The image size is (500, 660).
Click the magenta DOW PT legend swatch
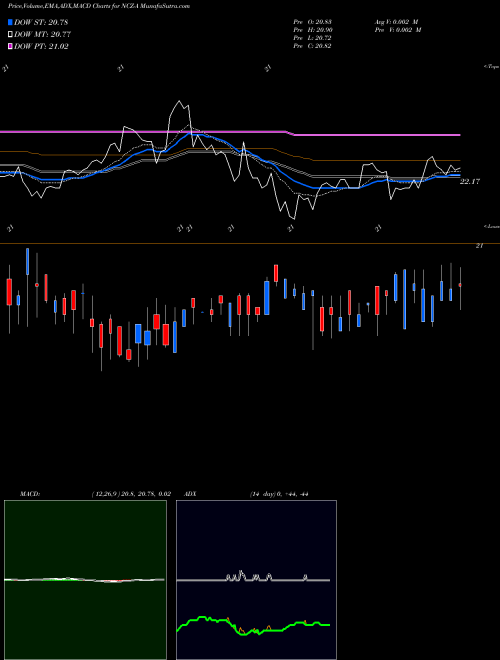11,46
